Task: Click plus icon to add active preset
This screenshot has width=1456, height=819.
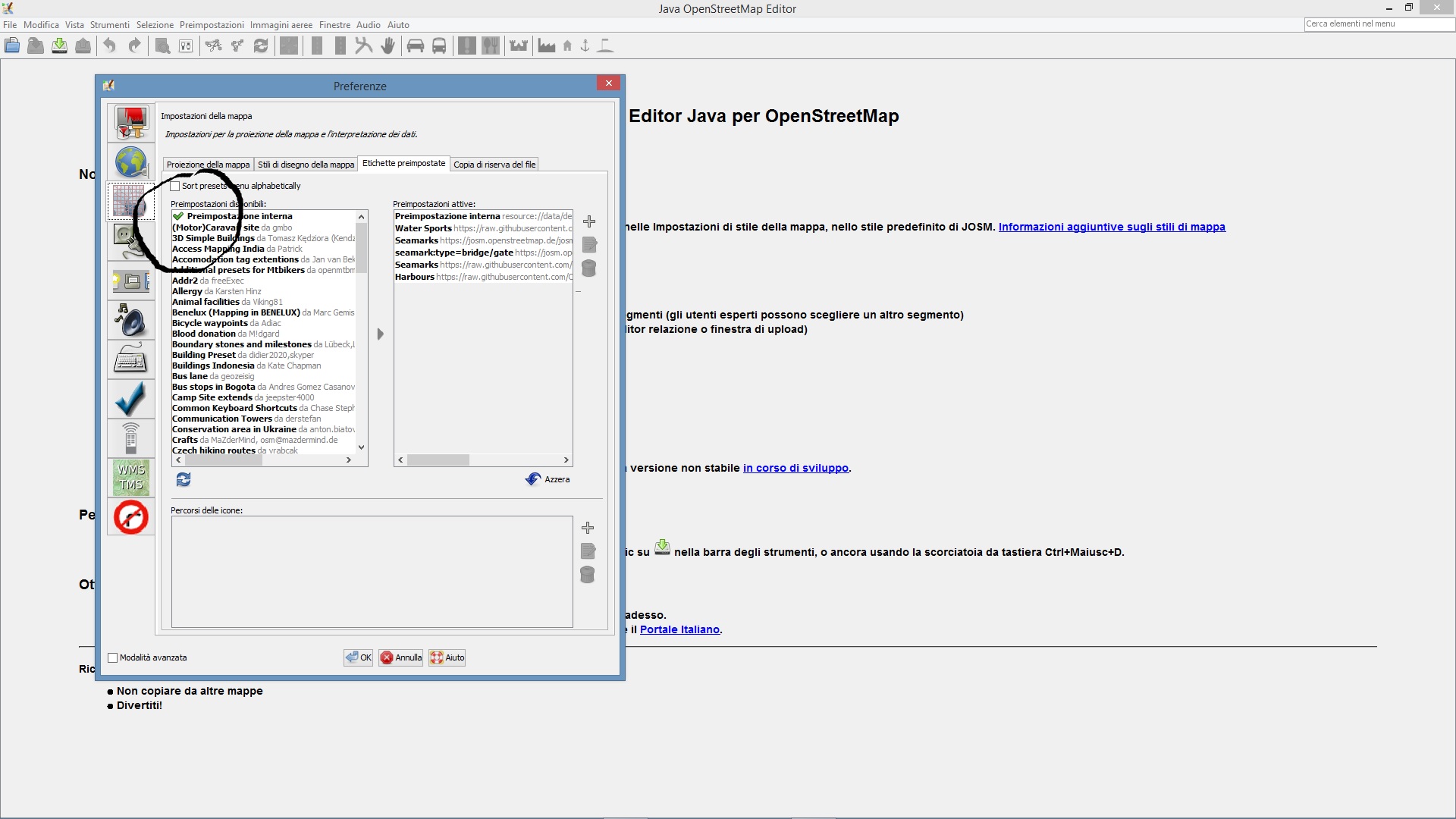Action: tap(589, 221)
